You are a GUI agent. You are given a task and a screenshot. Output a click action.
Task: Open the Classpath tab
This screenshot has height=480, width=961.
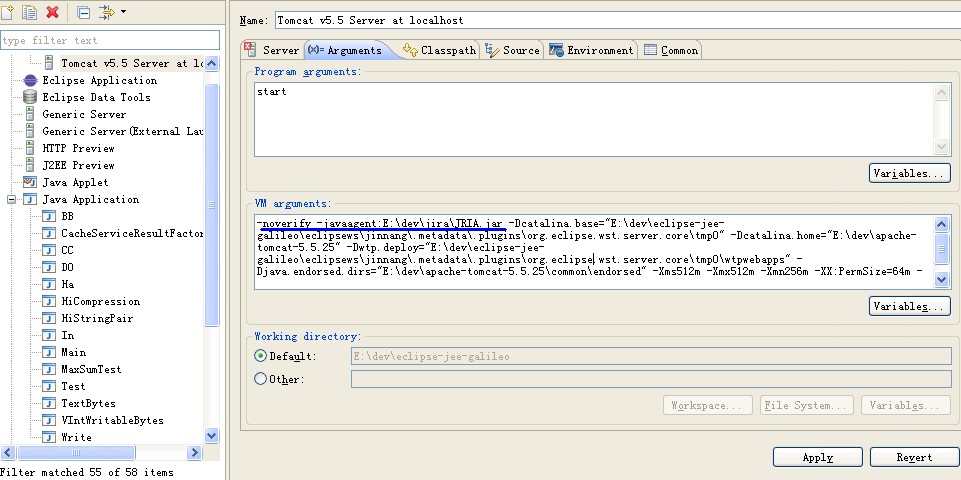(x=440, y=50)
